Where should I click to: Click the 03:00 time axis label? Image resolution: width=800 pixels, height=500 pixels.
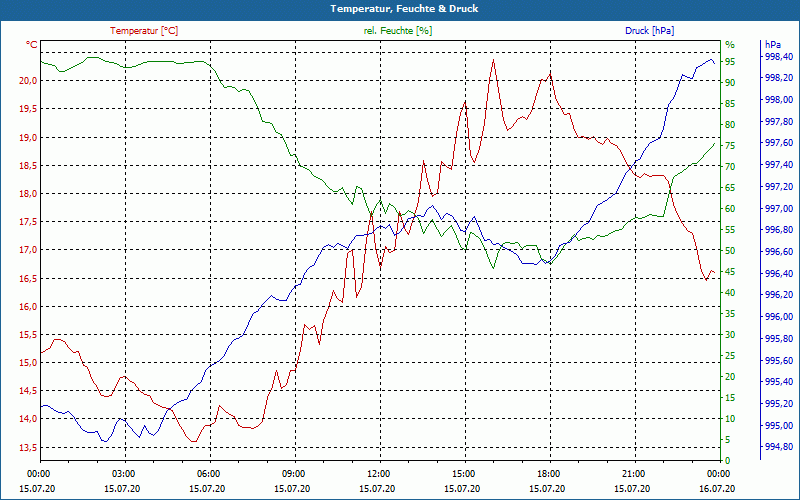pos(122,473)
